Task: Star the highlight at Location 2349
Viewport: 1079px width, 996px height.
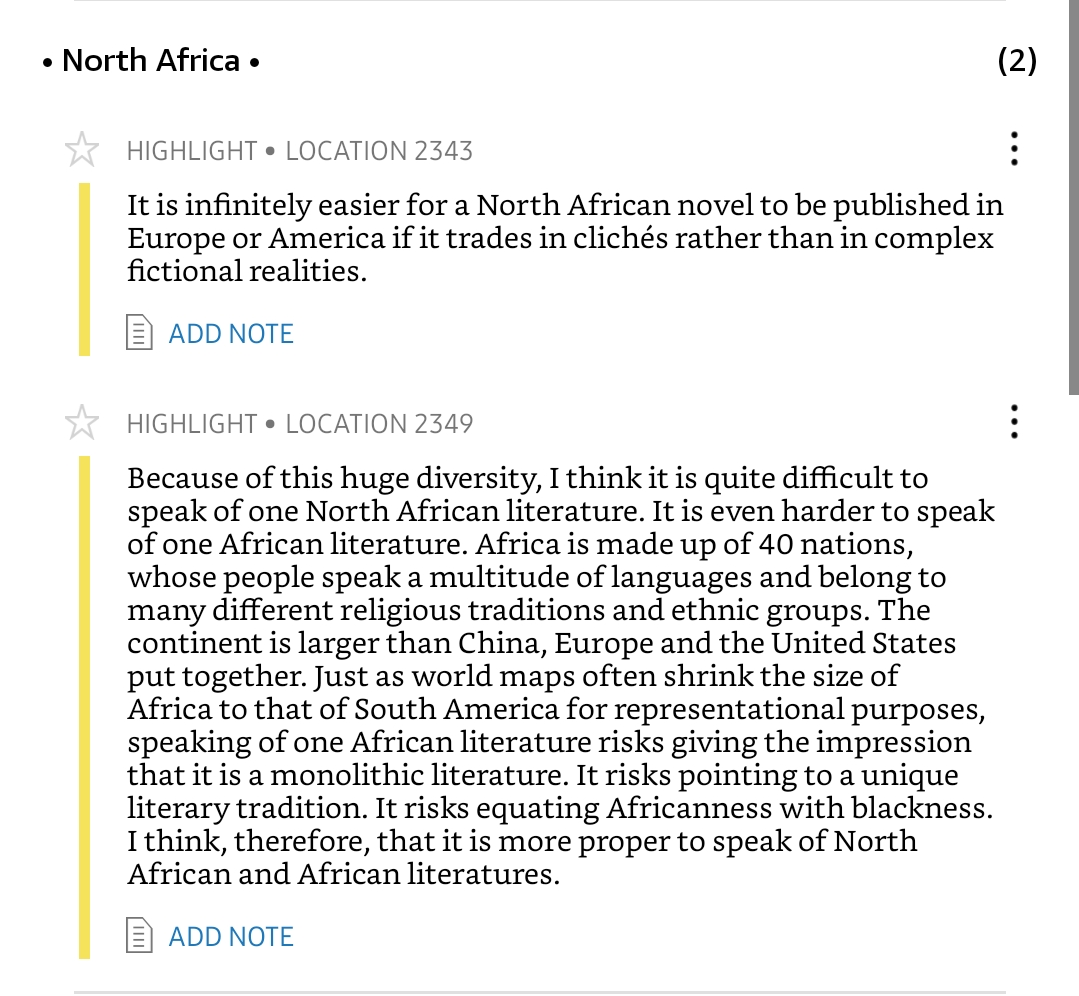Action: coord(82,424)
